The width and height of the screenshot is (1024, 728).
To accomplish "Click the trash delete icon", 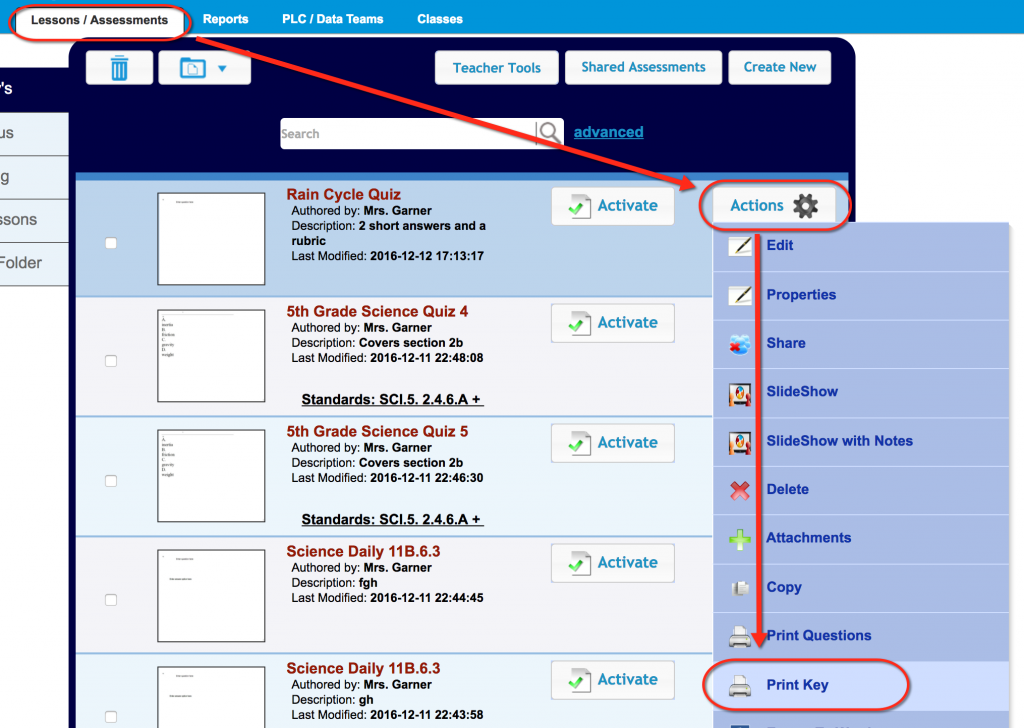I will point(118,67).
